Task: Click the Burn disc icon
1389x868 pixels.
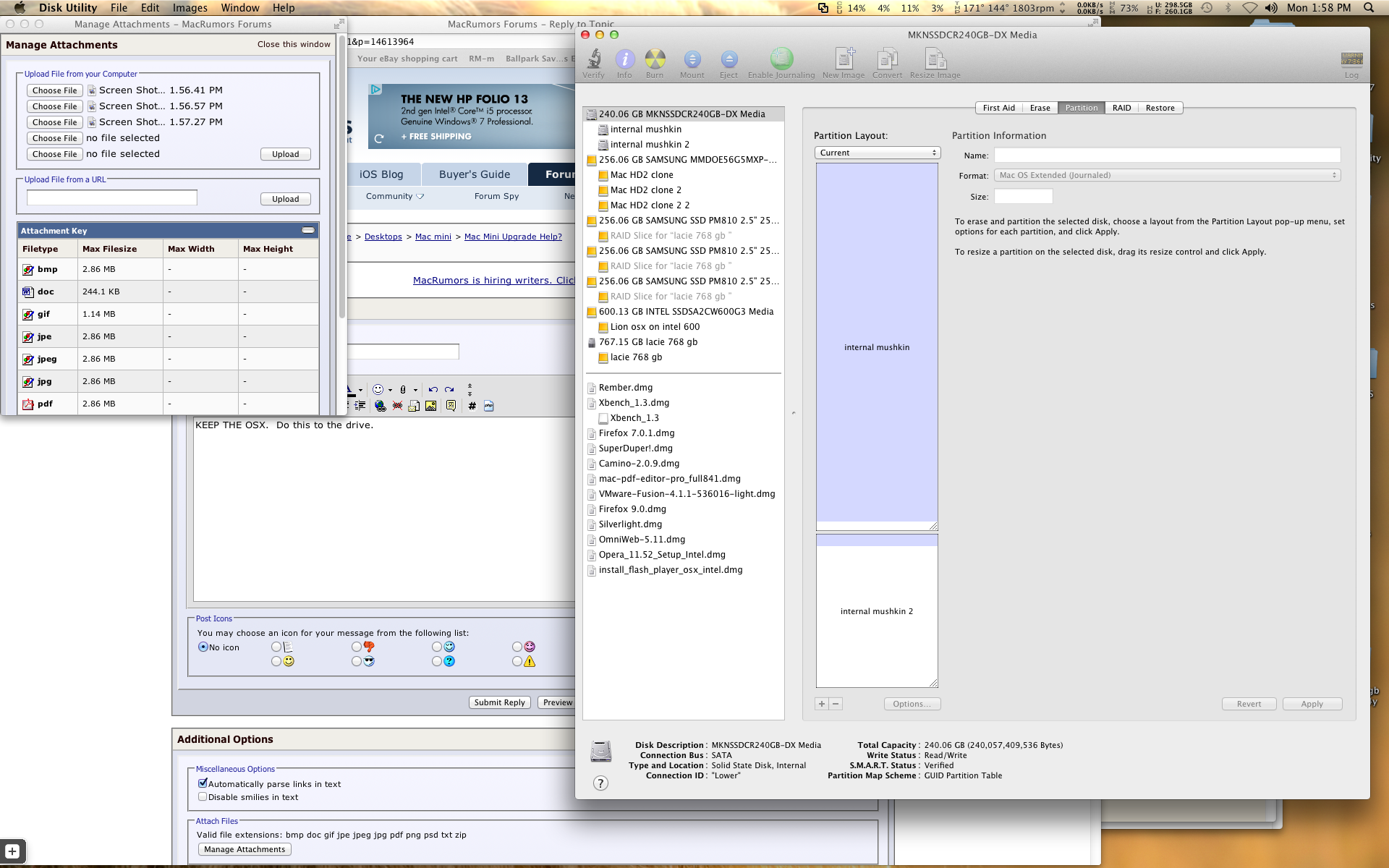Action: click(655, 60)
